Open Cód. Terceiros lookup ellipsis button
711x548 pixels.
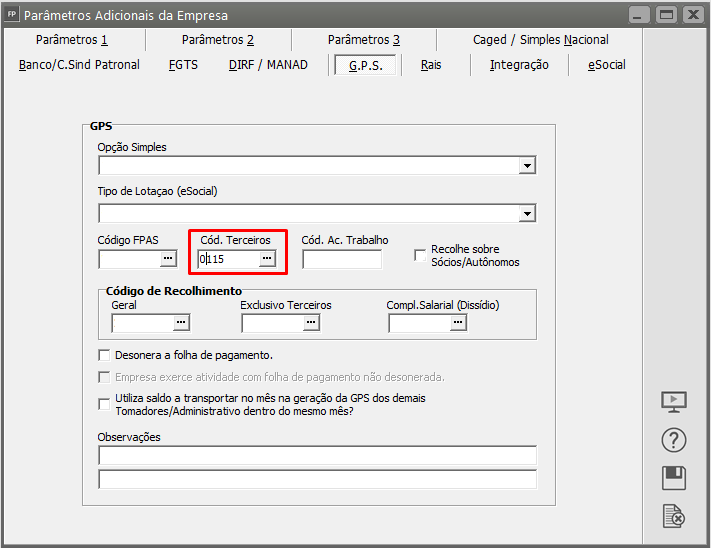click(267, 259)
